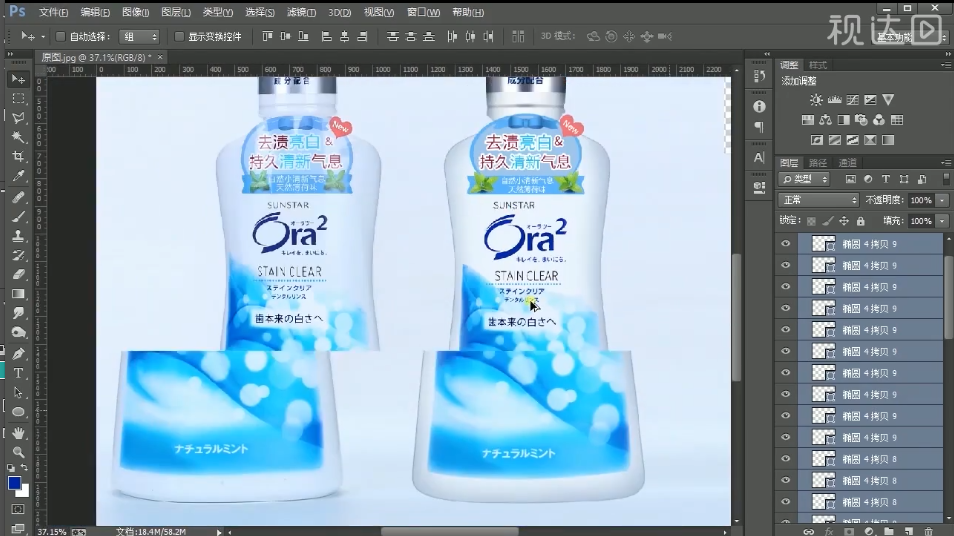Open the background white color swatch
The image size is (954, 536).
click(24, 492)
